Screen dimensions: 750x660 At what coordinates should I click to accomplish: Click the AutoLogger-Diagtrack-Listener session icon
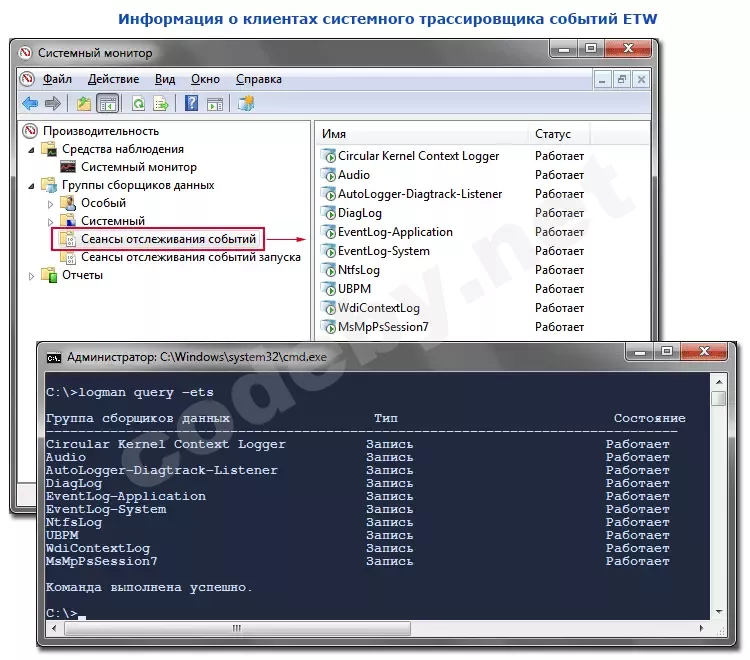point(329,194)
